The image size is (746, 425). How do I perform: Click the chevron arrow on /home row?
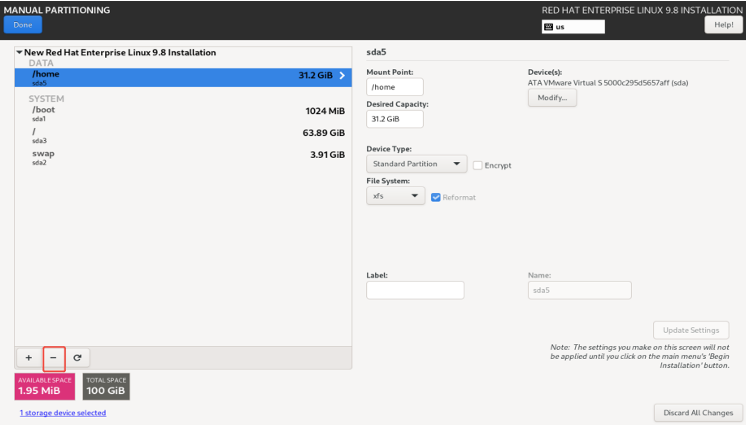point(342,75)
